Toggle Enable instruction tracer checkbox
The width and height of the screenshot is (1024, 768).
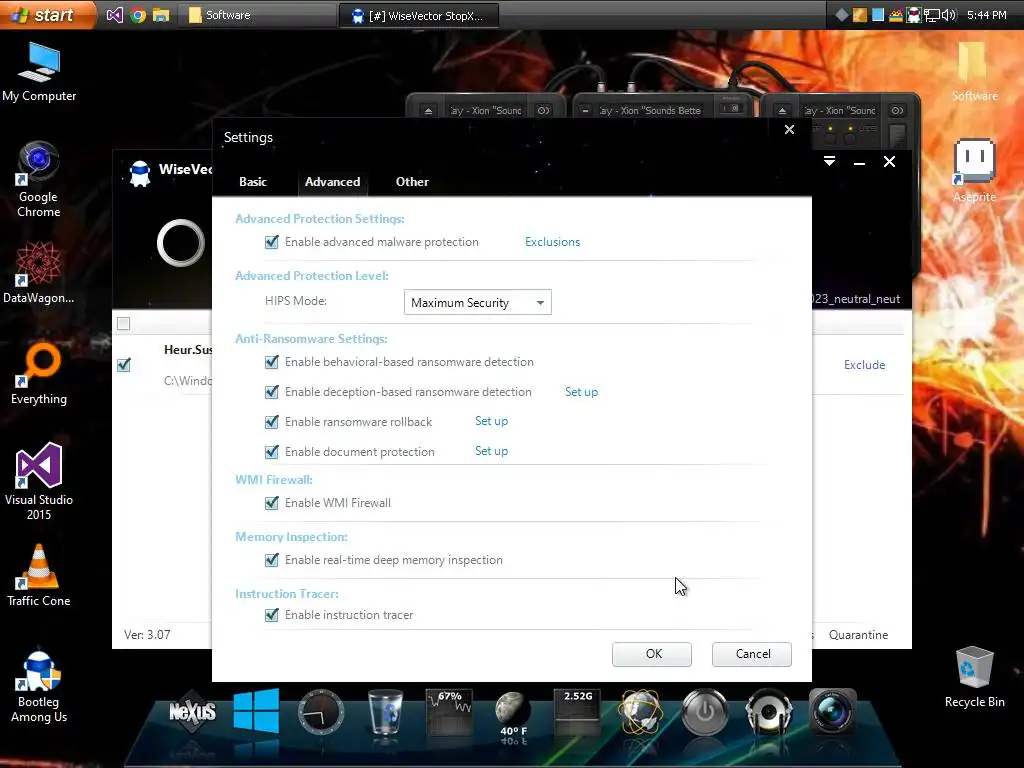272,615
